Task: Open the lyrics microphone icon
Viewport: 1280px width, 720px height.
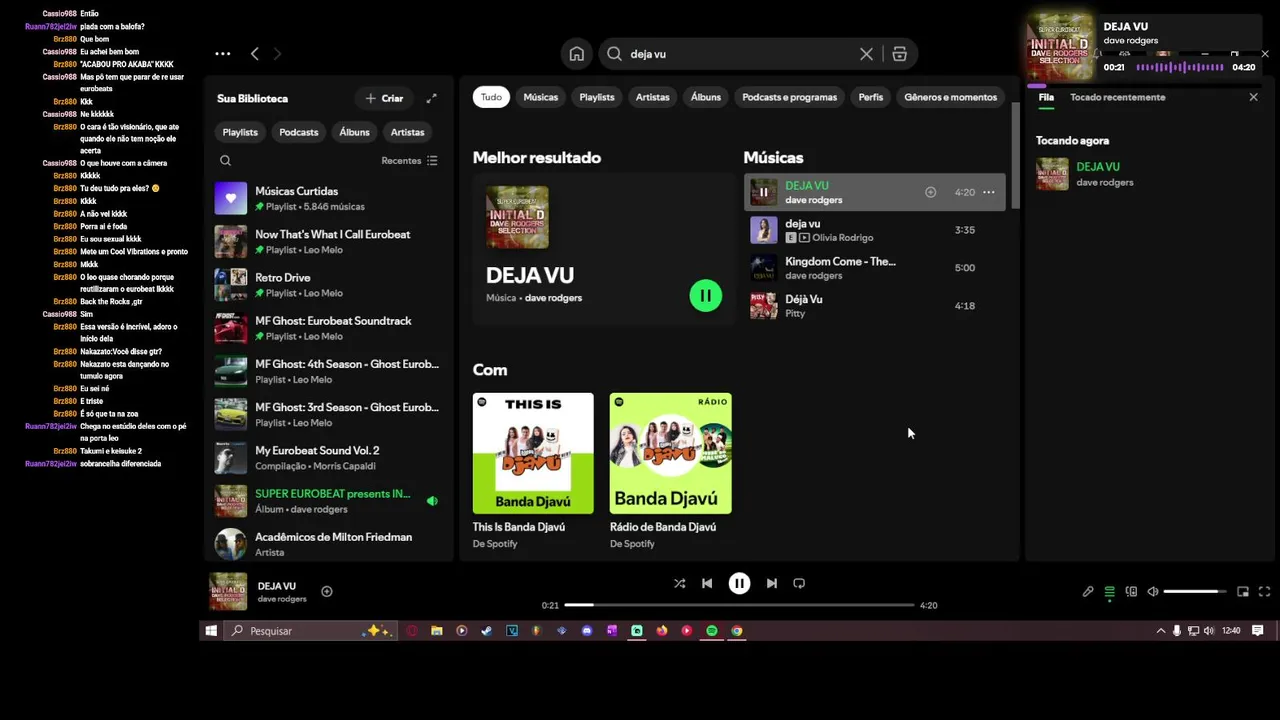Action: (x=1088, y=592)
